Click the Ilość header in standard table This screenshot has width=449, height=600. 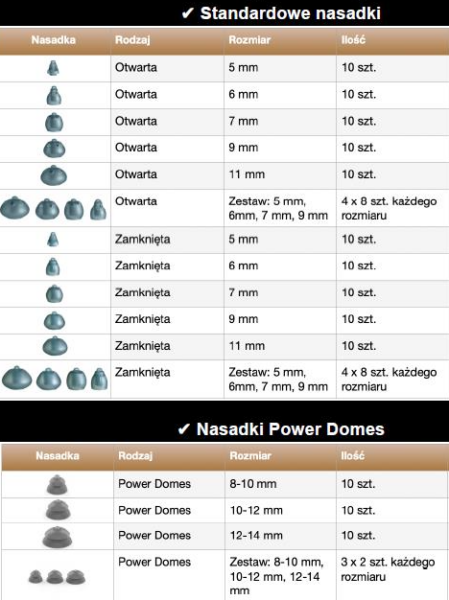(353, 40)
